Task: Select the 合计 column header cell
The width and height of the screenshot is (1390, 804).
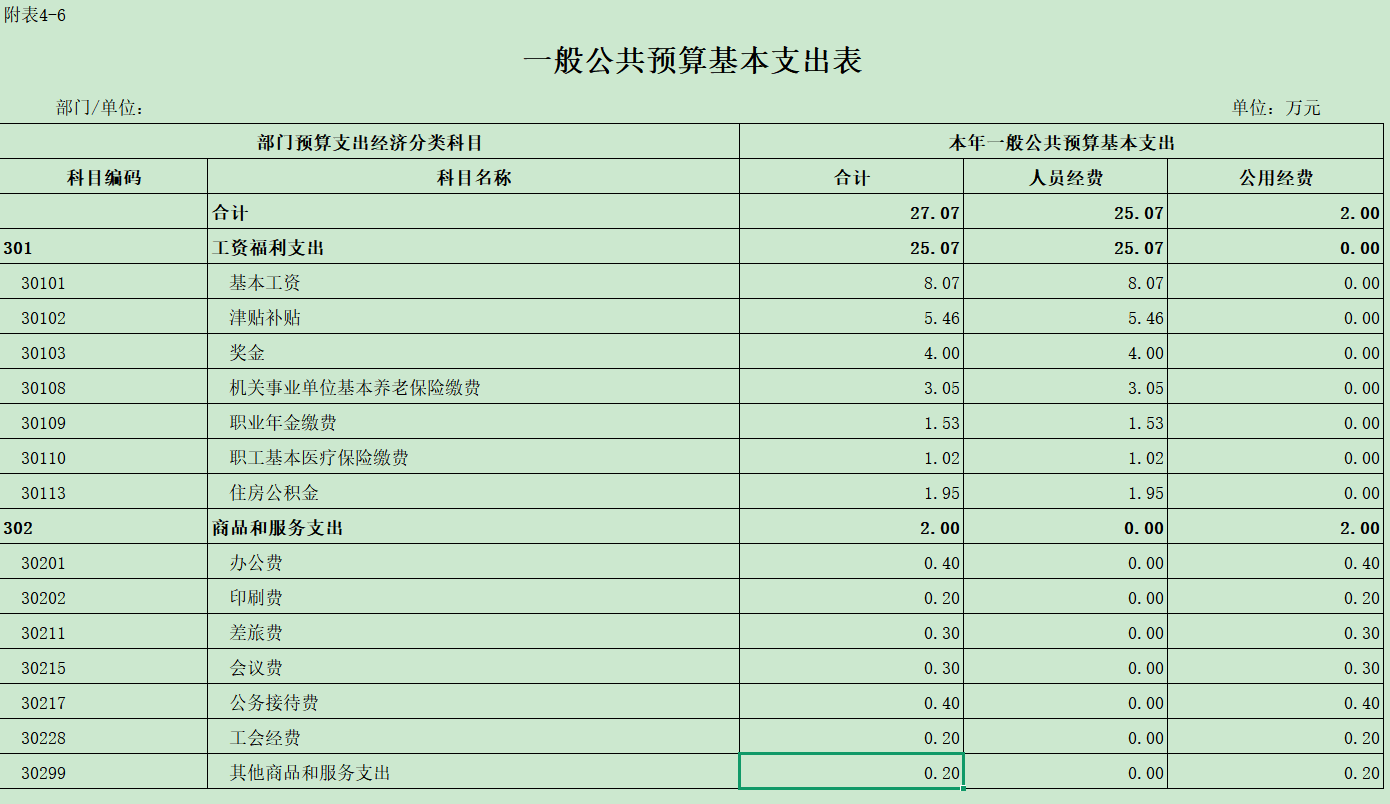Action: pyautogui.click(x=852, y=177)
